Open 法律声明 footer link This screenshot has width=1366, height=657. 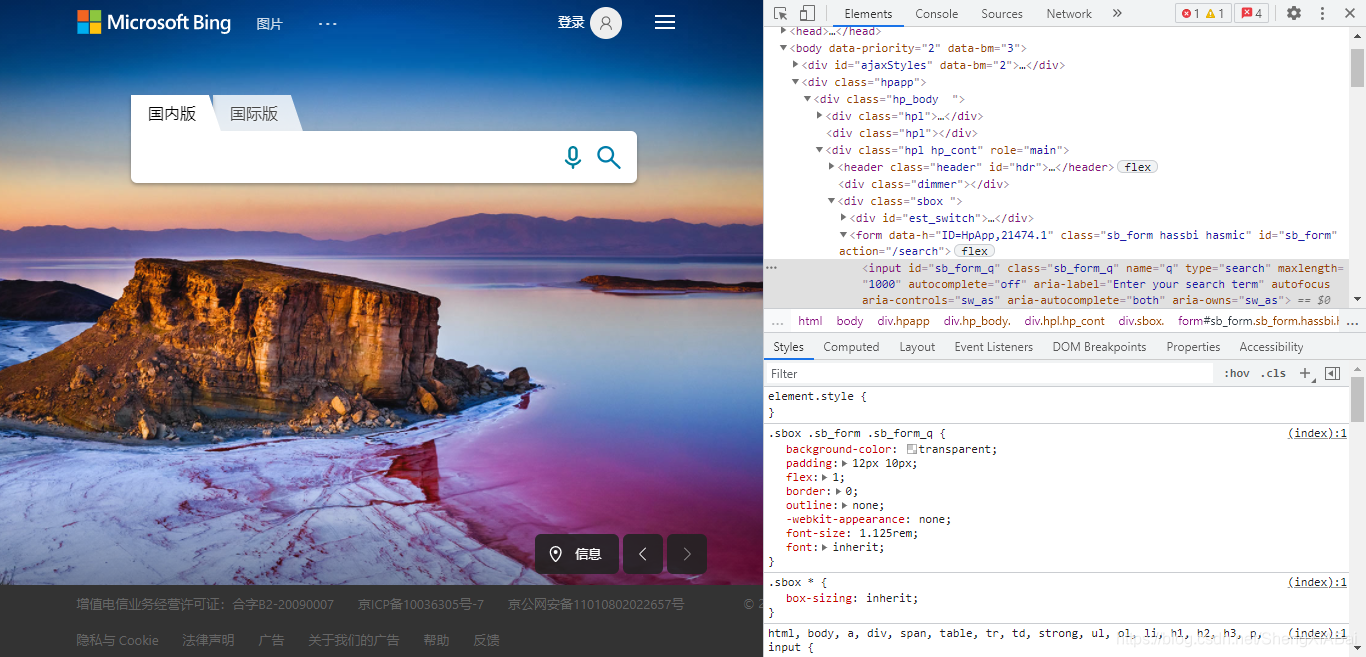[x=208, y=640]
